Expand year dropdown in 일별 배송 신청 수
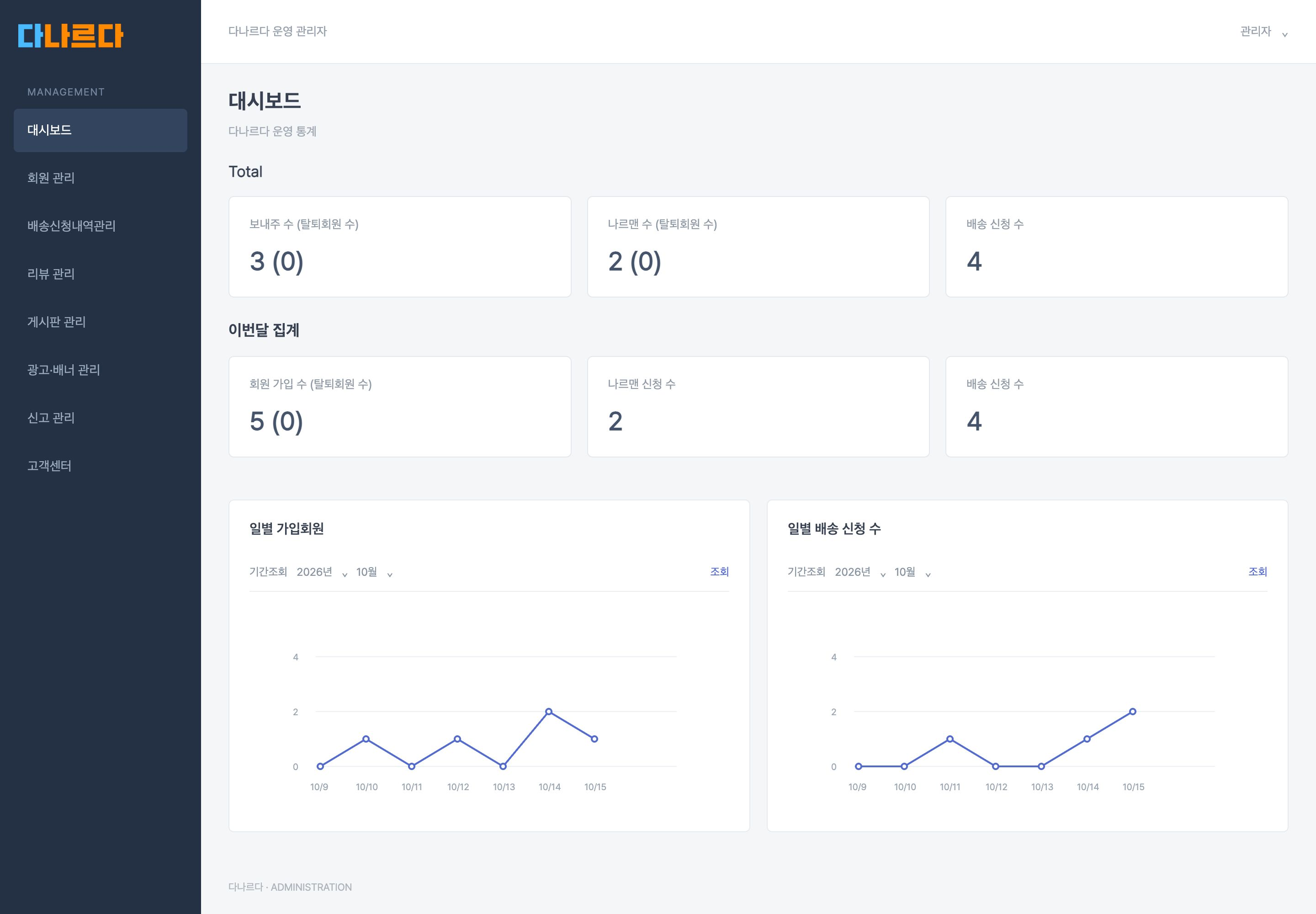Image resolution: width=1316 pixels, height=914 pixels. tap(860, 572)
